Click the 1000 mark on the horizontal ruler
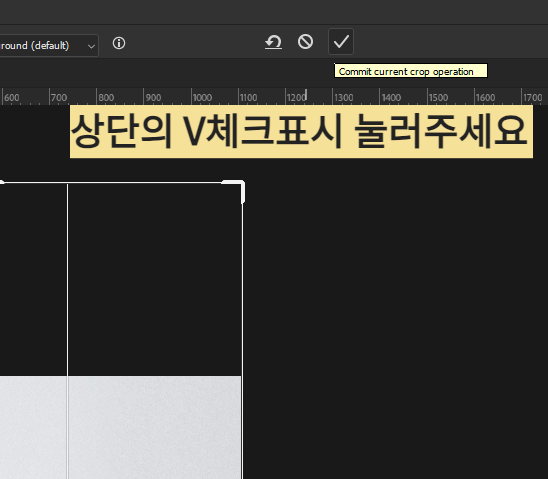The image size is (548, 479). pos(202,97)
